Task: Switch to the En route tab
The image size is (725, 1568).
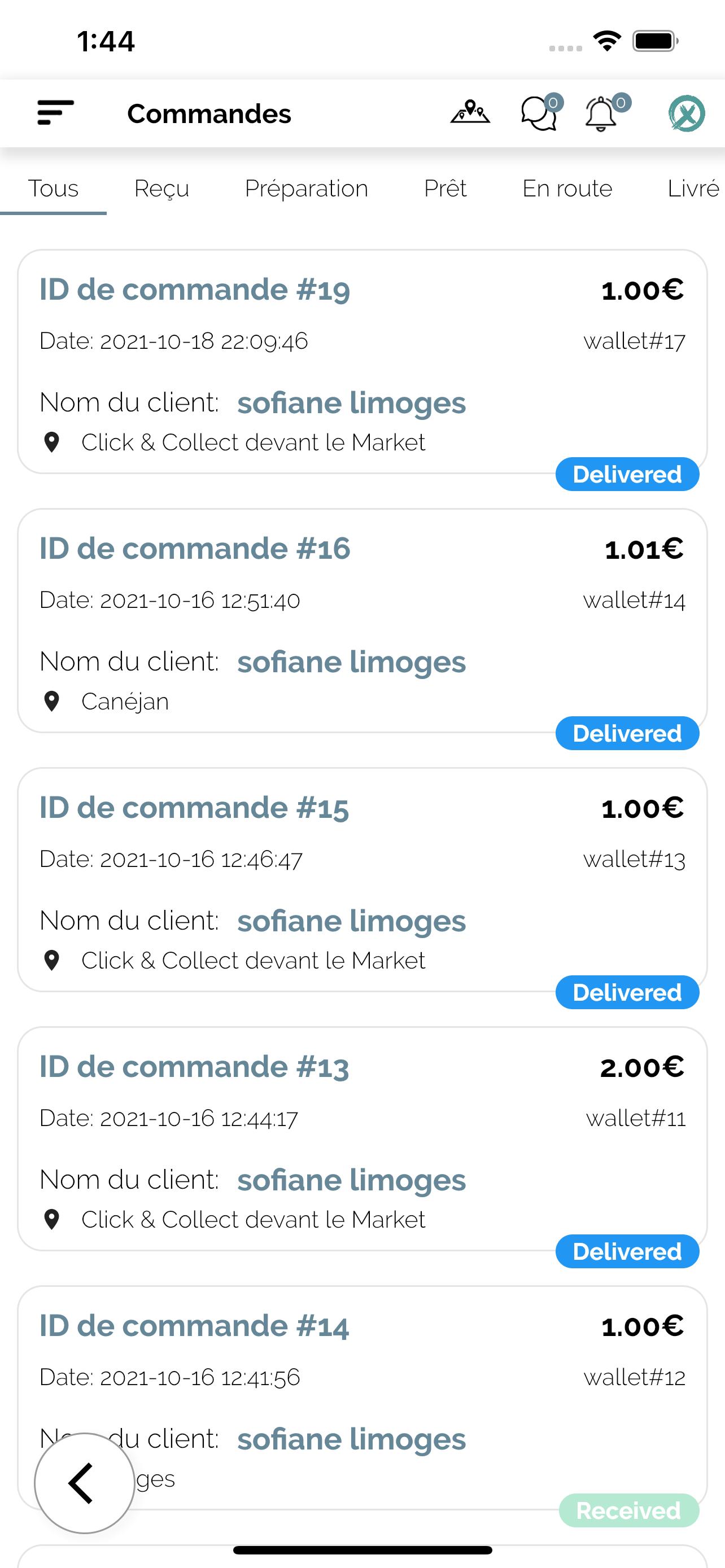Action: coord(567,189)
